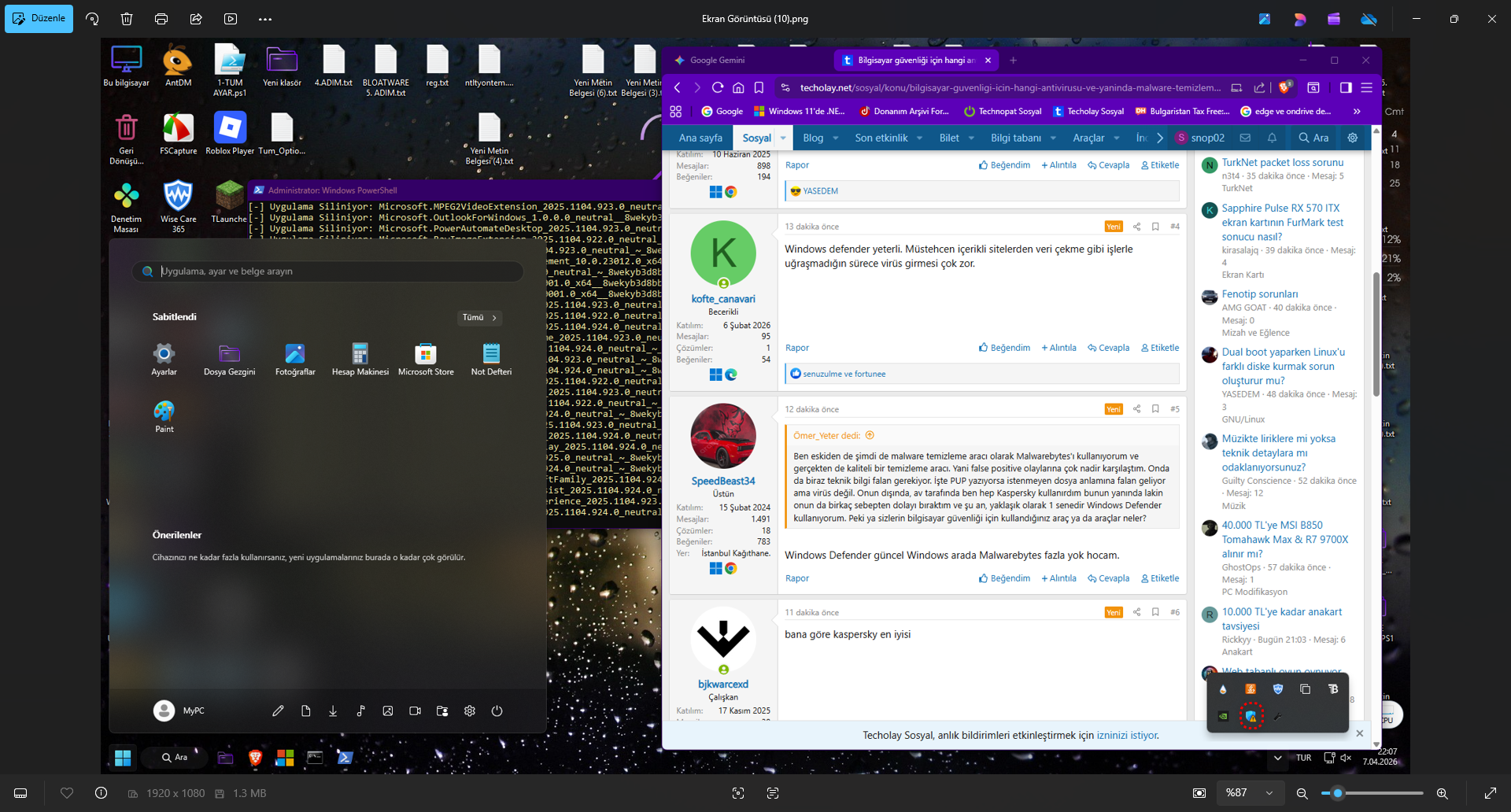1511x812 pixels.
Task: Toggle the browser sidebar panel icon
Action: coord(1346,87)
